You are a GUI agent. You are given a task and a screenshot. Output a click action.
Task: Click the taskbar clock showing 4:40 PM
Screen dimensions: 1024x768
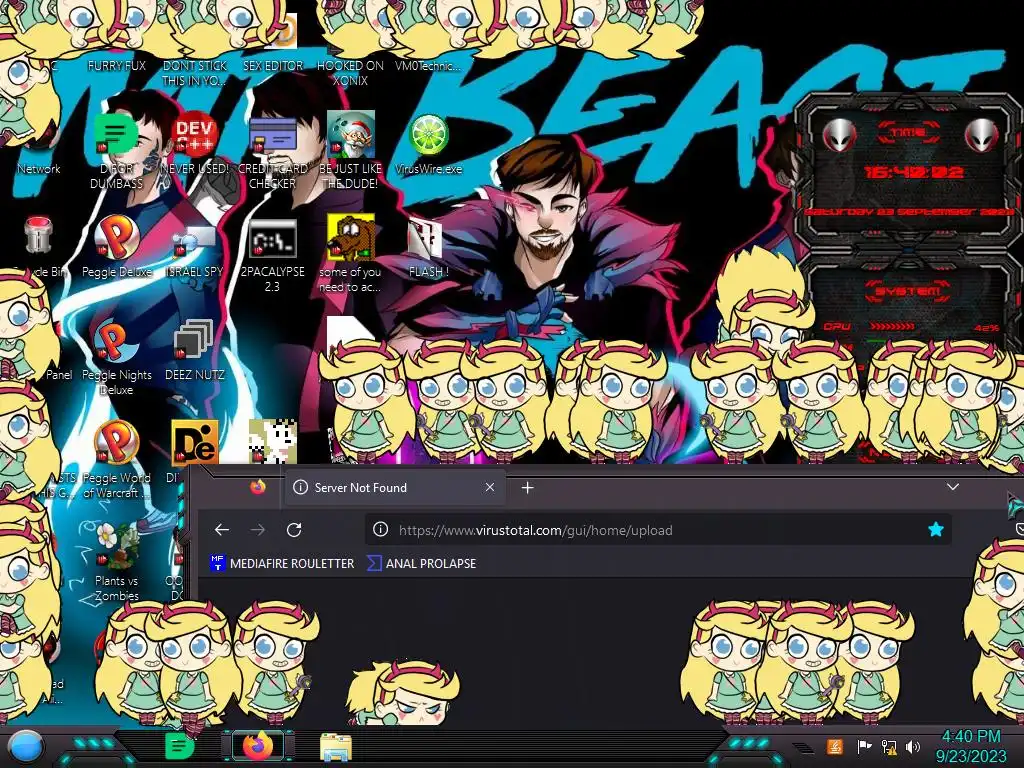point(970,746)
